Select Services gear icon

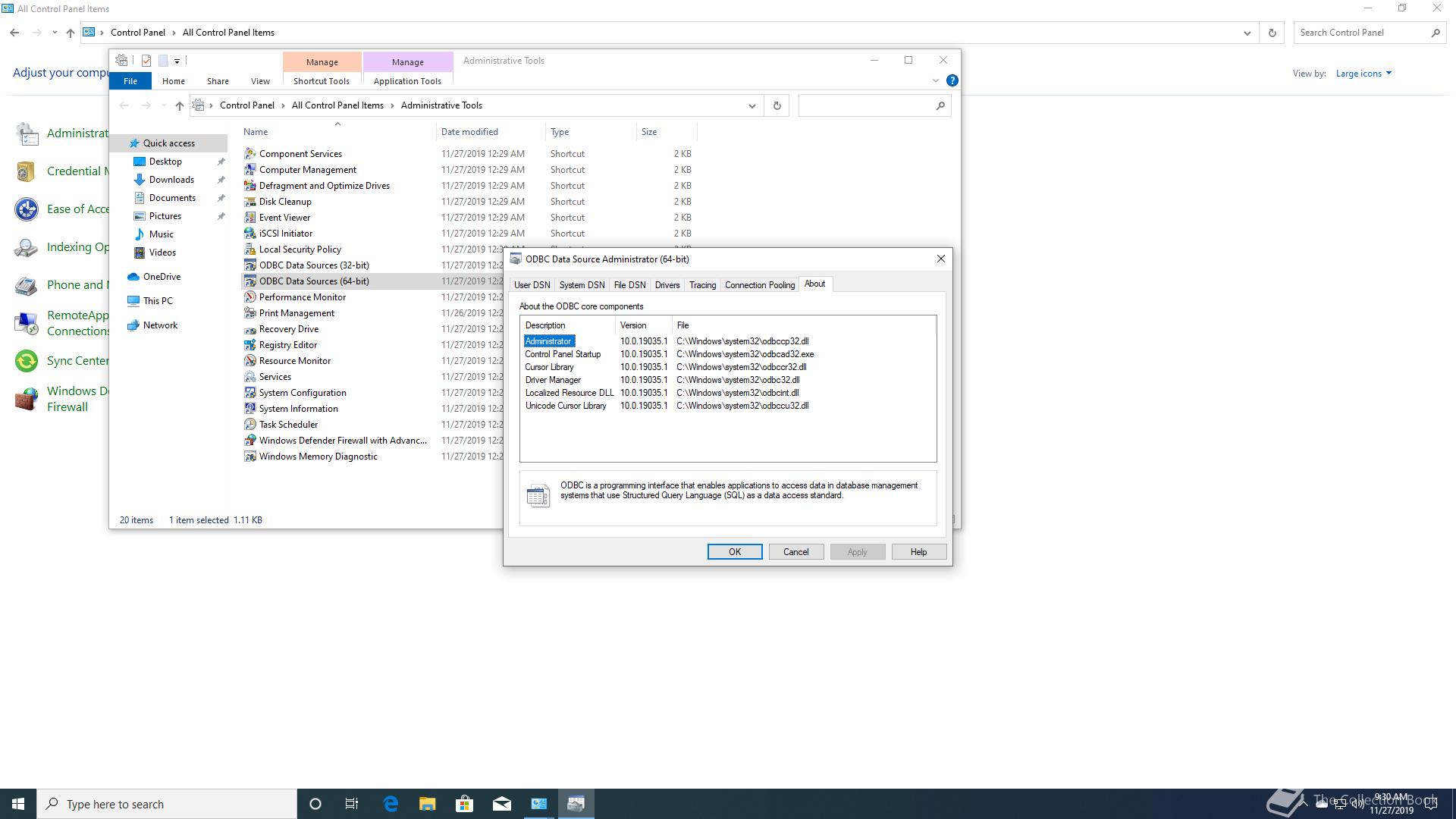249,376
